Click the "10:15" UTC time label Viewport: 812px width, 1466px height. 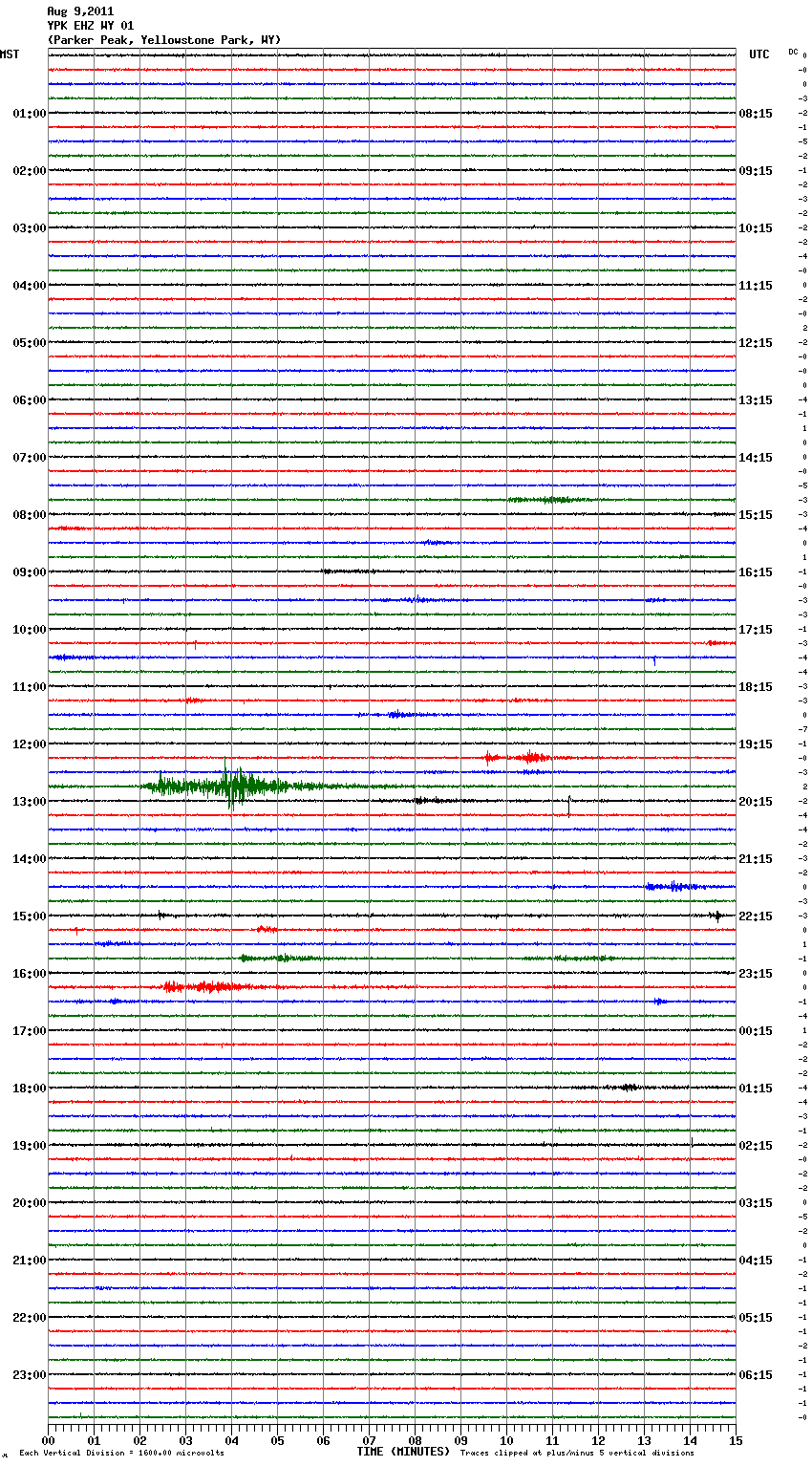pos(756,228)
